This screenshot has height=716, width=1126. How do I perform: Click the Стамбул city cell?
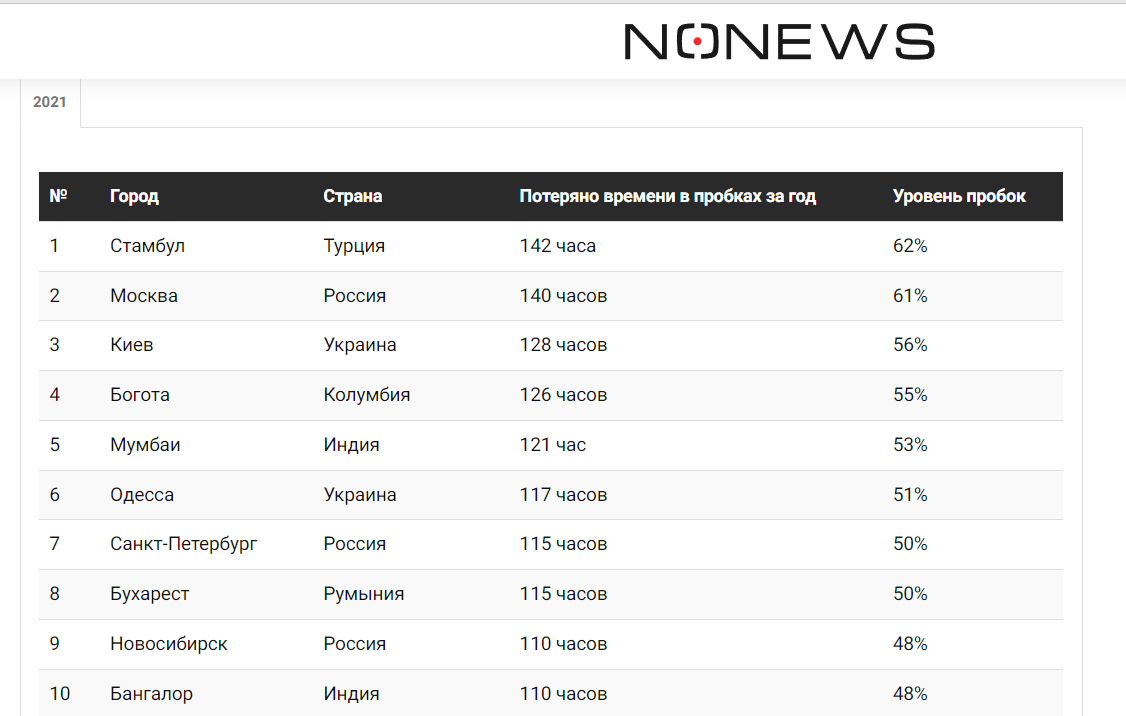click(x=147, y=246)
